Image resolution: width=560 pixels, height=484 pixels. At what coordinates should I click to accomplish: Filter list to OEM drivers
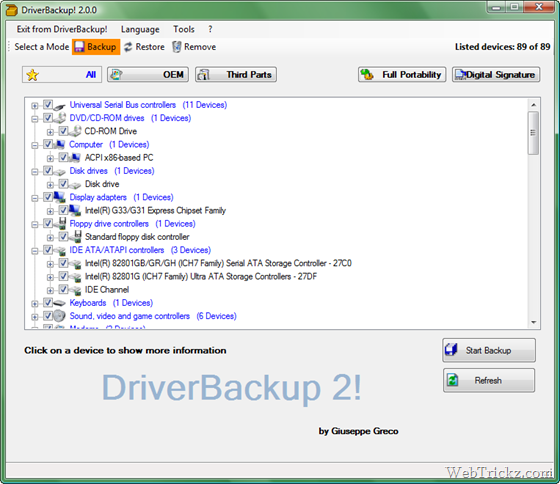[x=148, y=75]
